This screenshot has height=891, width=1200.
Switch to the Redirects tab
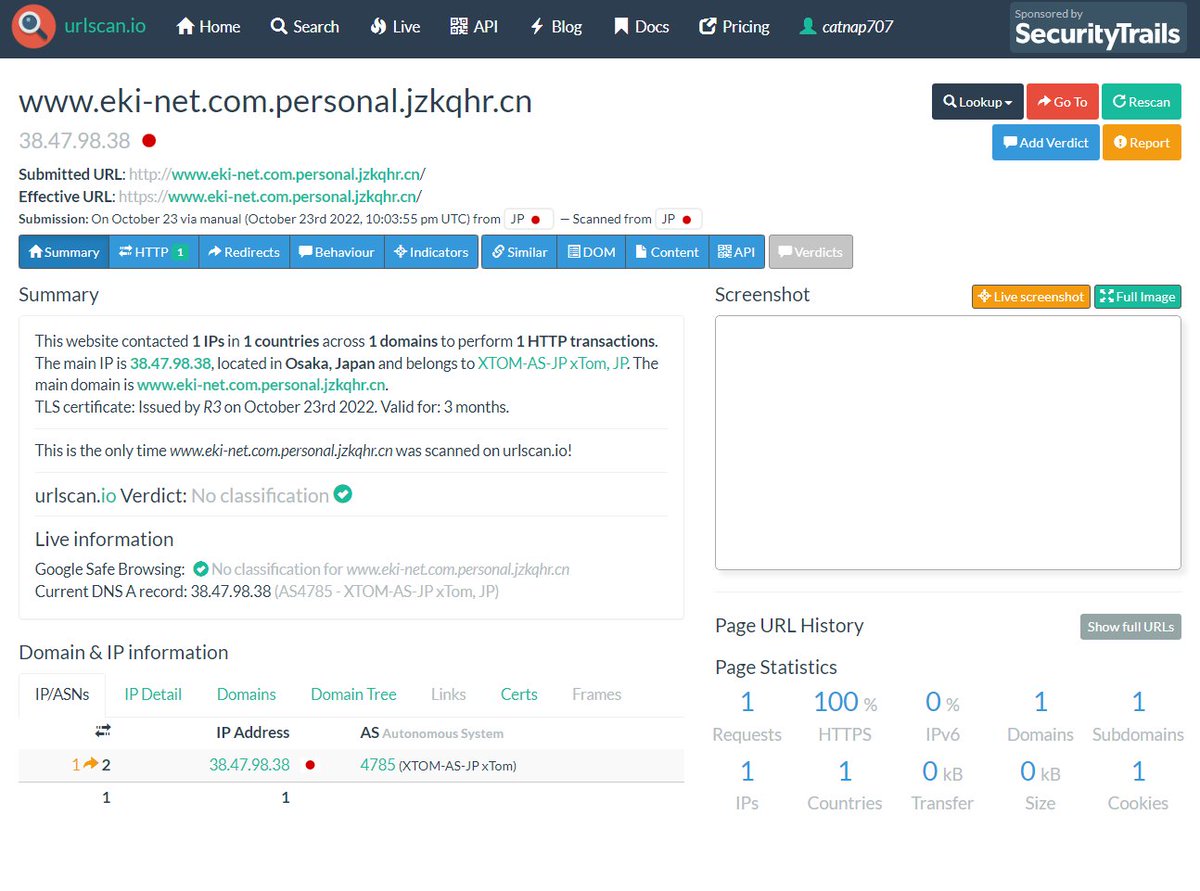(244, 252)
